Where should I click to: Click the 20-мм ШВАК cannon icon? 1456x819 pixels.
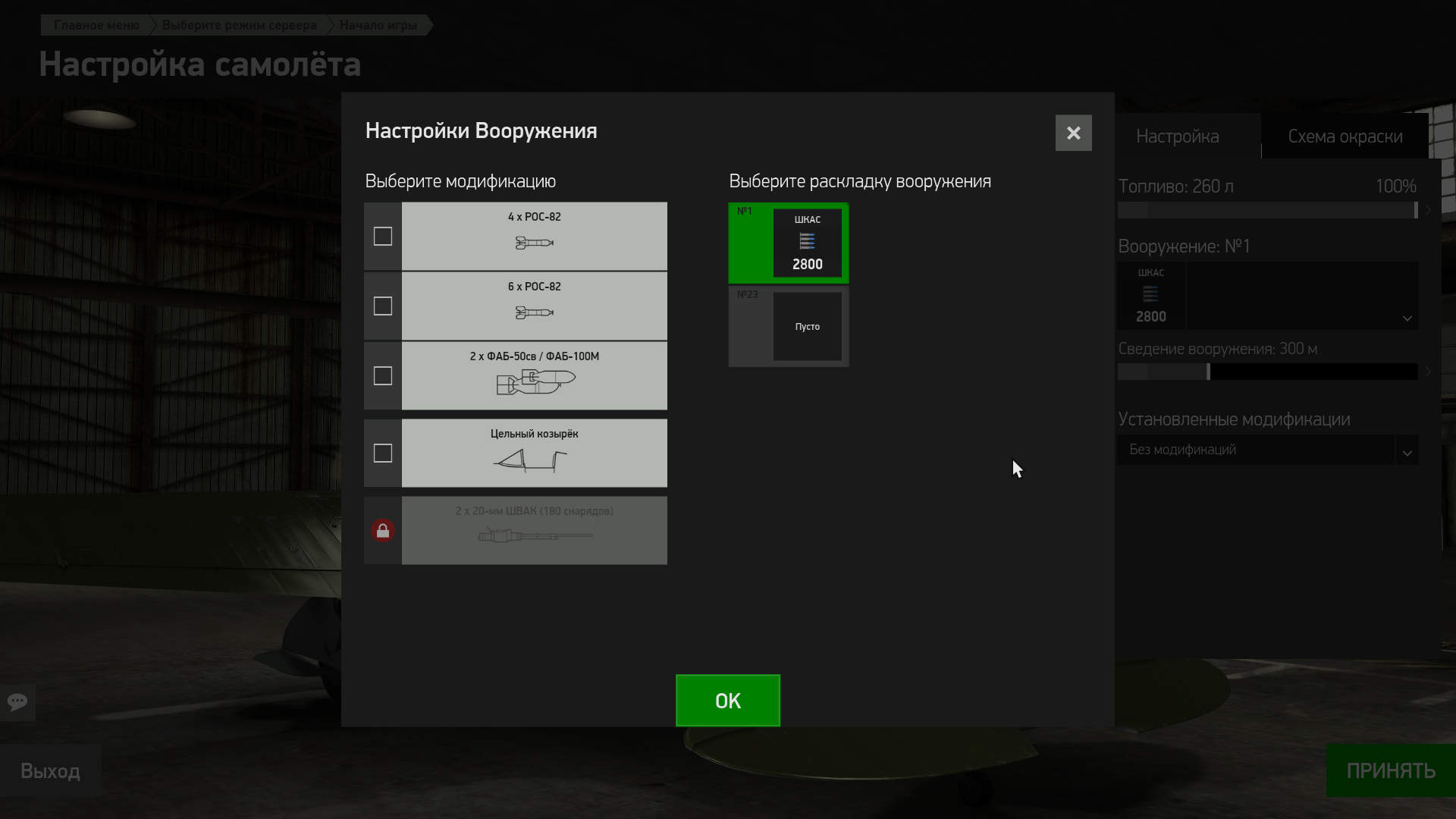tap(535, 536)
